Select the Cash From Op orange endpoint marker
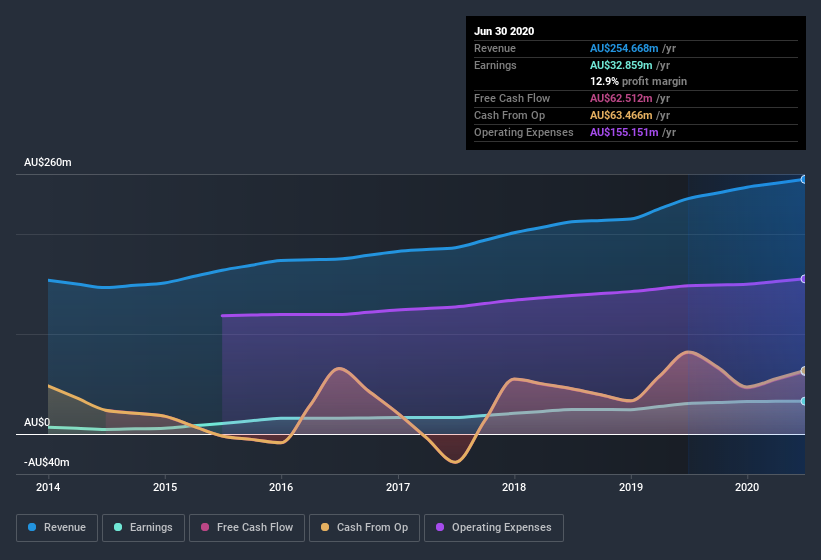This screenshot has width=821, height=560. 804,371
